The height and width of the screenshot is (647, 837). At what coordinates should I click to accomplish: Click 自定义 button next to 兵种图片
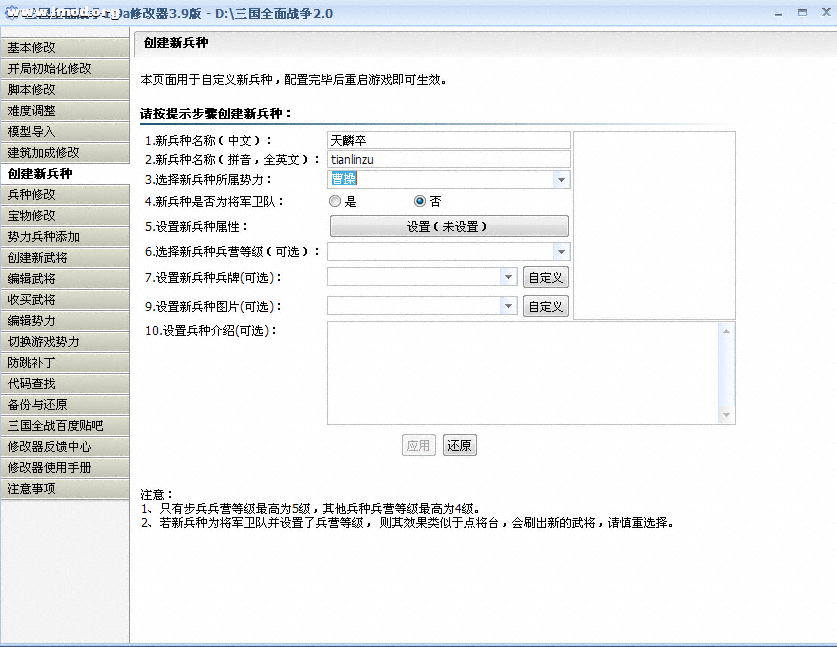pos(546,306)
